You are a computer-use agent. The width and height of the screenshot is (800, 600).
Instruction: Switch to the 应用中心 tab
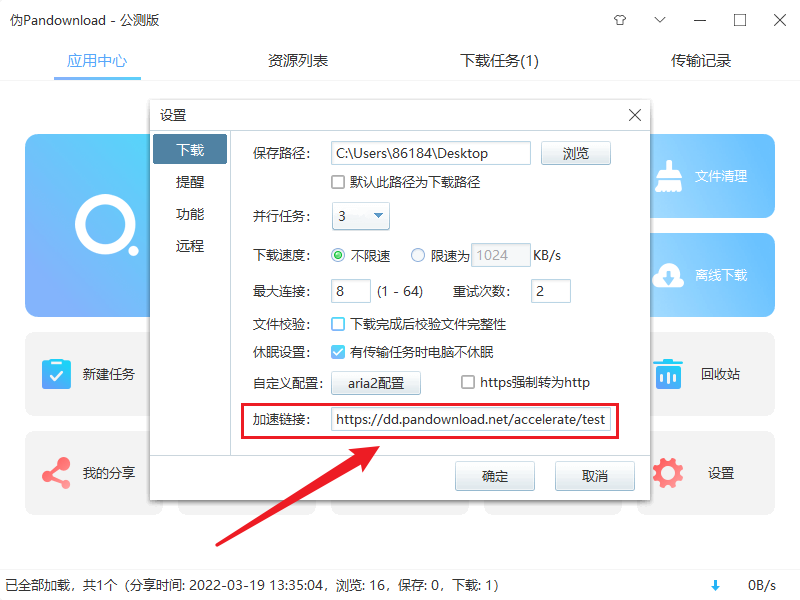(97, 61)
